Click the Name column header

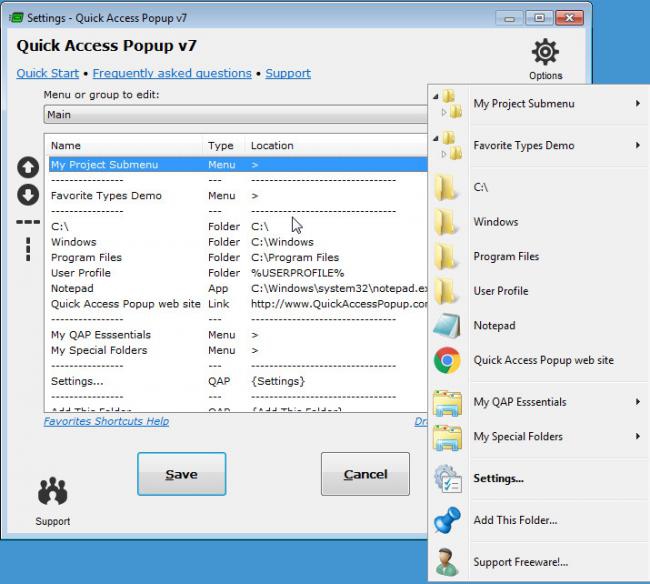click(x=124, y=145)
